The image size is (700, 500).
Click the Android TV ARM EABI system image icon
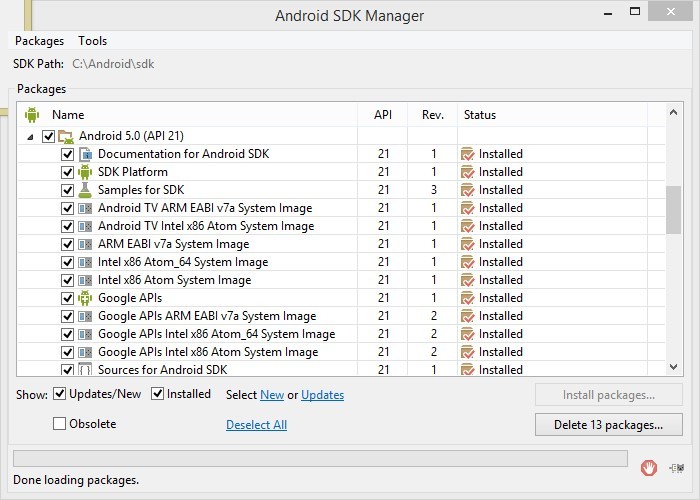click(85, 208)
